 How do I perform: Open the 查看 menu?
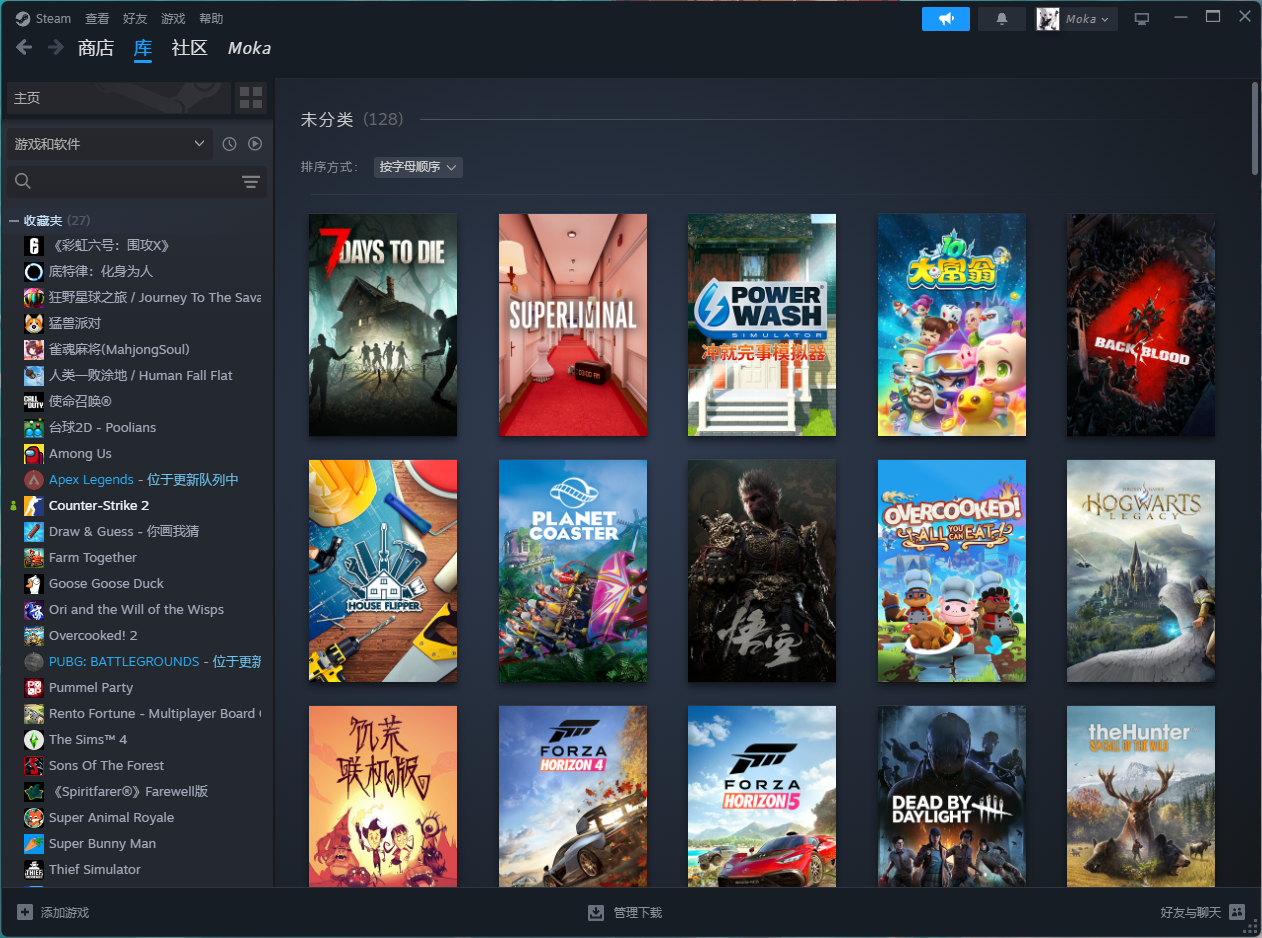click(97, 19)
